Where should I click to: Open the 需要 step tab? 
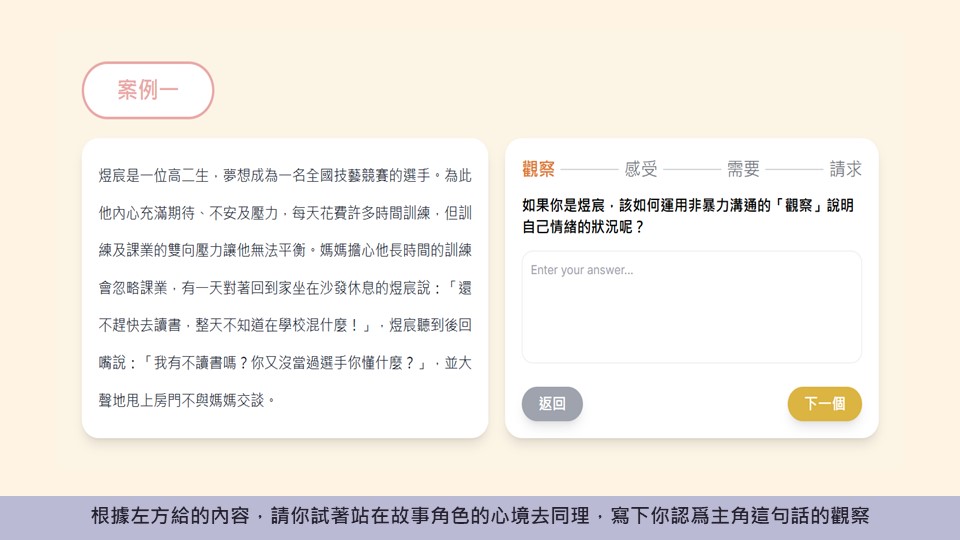(x=743, y=169)
